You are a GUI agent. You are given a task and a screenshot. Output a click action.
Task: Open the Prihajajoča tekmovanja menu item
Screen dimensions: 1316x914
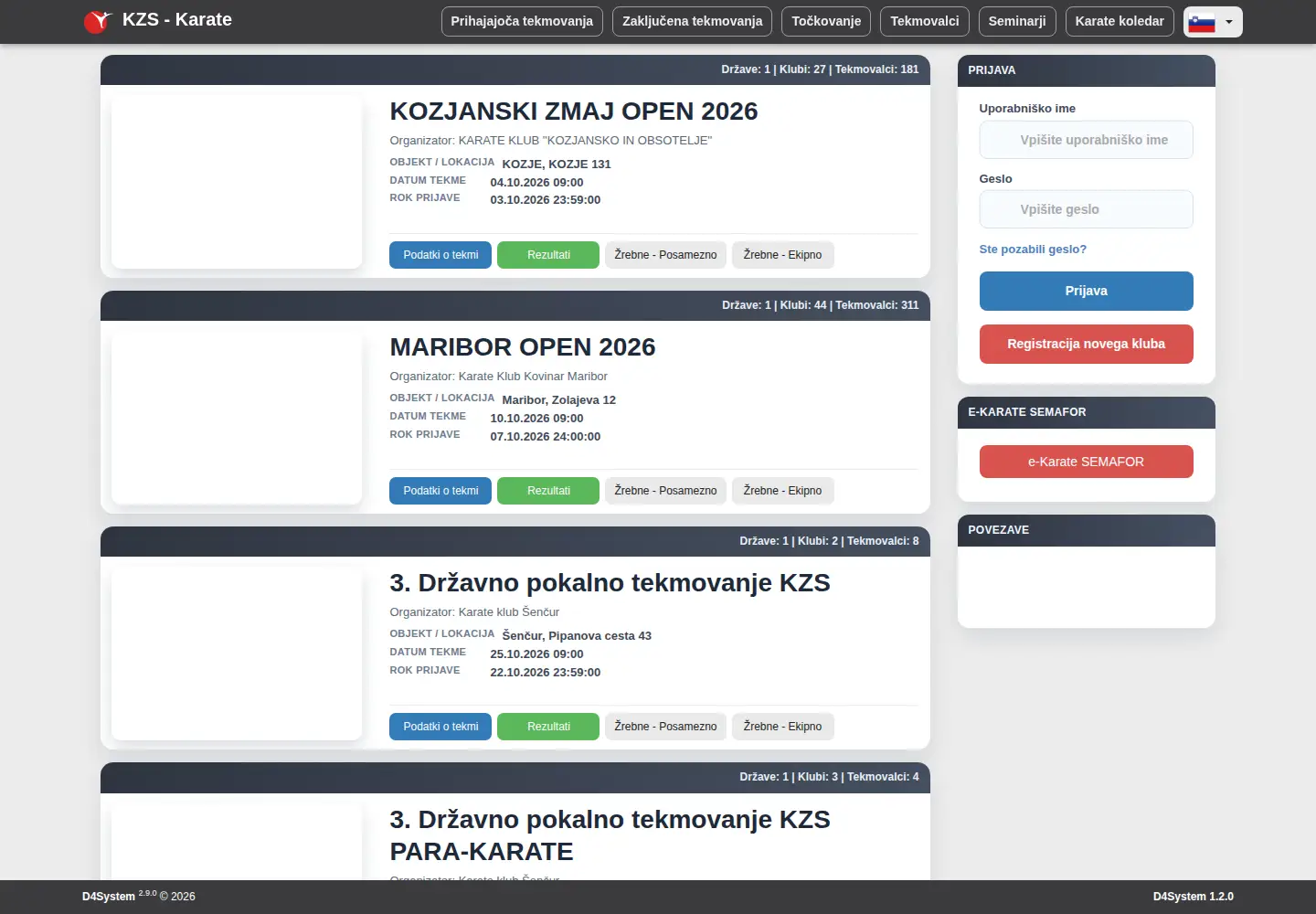[x=522, y=22]
